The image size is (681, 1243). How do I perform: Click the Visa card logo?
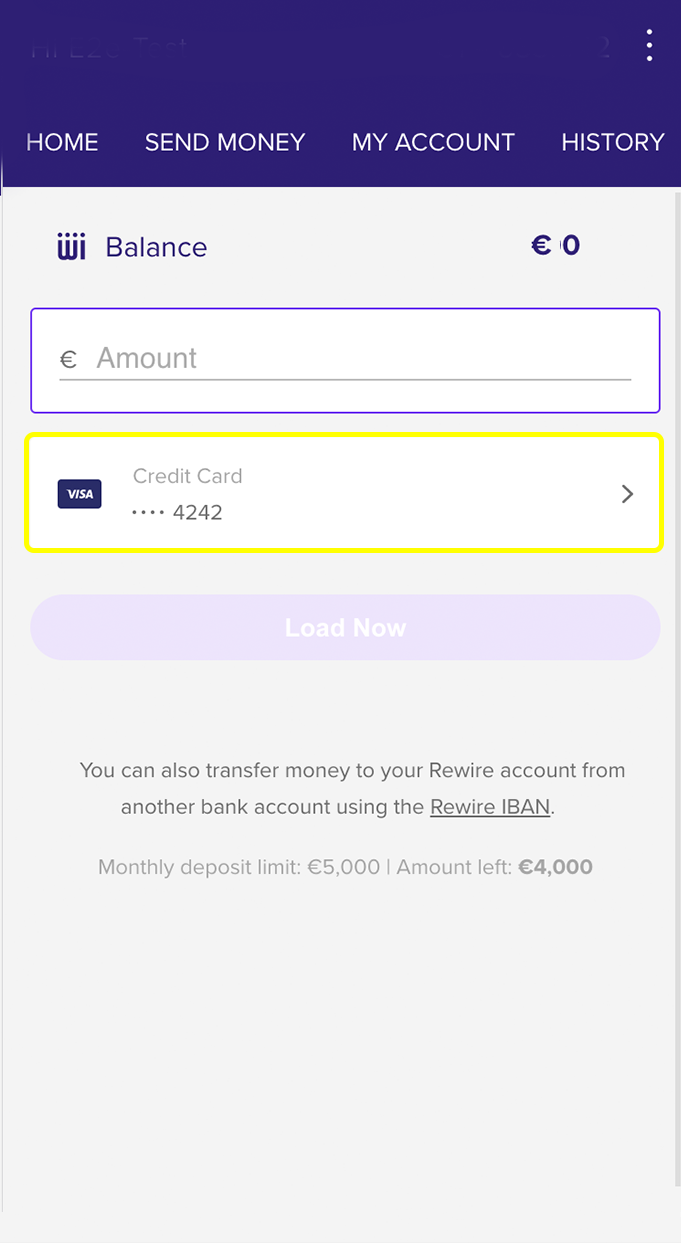pyautogui.click(x=79, y=494)
